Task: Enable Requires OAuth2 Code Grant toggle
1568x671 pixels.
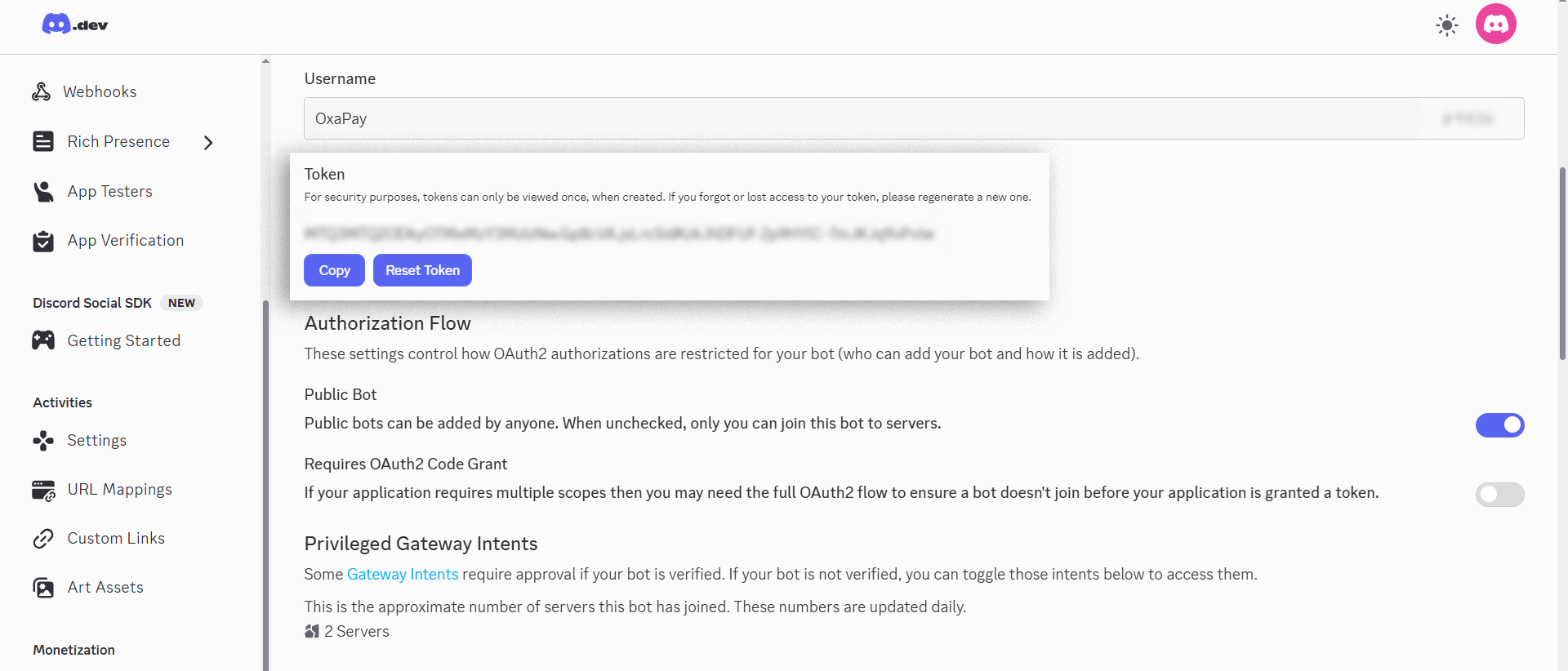Action: tap(1499, 495)
